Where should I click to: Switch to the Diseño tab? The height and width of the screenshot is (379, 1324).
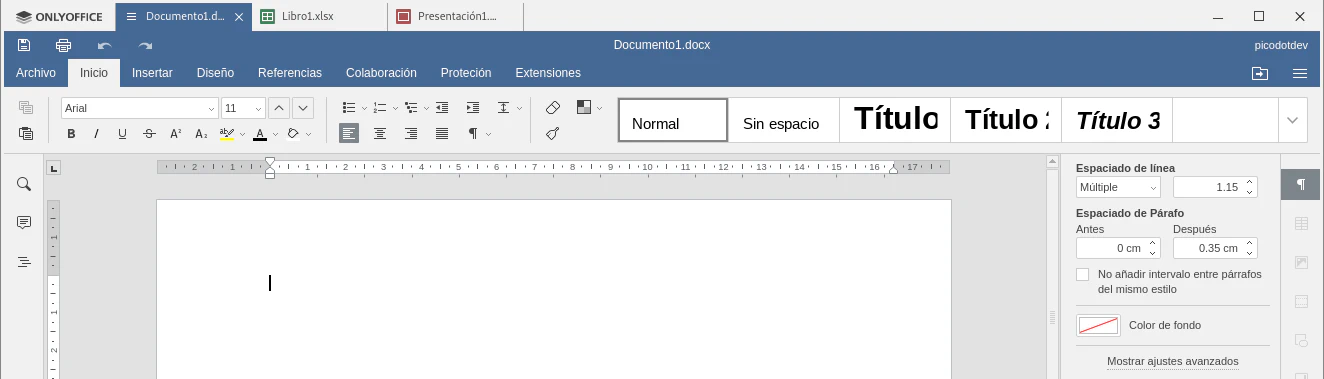coord(215,73)
